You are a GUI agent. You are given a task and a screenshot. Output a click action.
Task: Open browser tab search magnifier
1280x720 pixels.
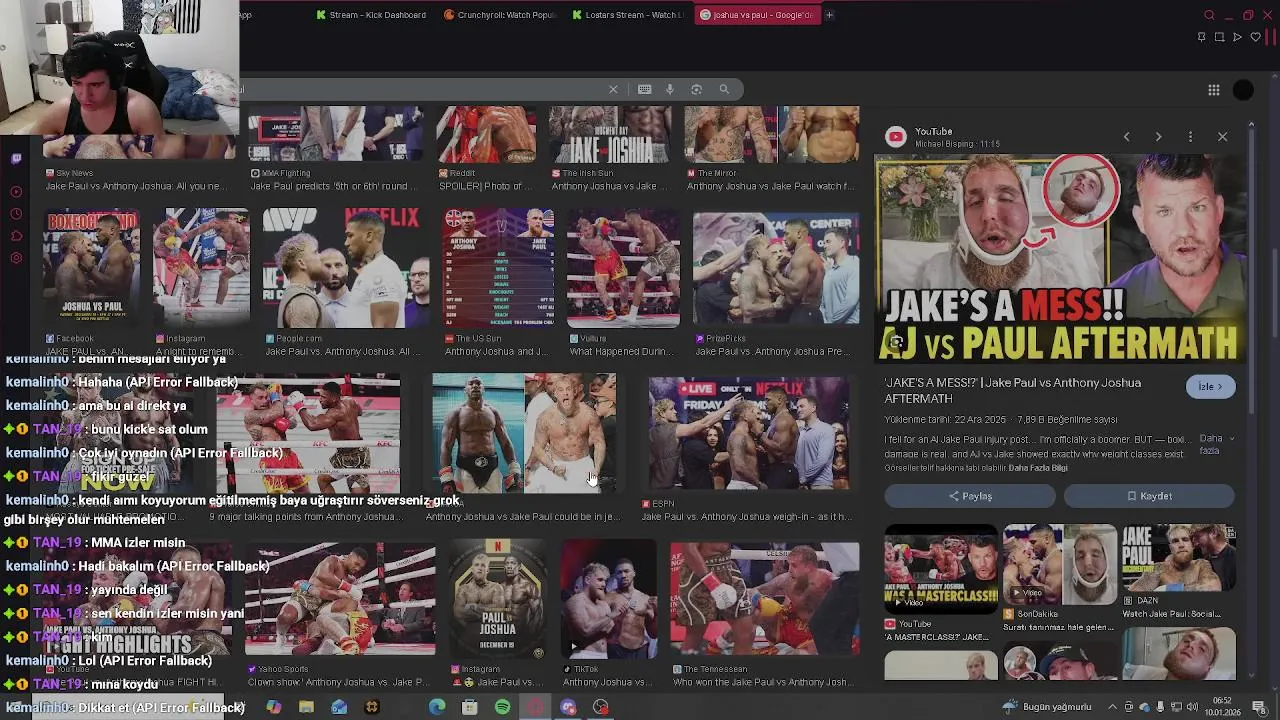coord(1209,15)
